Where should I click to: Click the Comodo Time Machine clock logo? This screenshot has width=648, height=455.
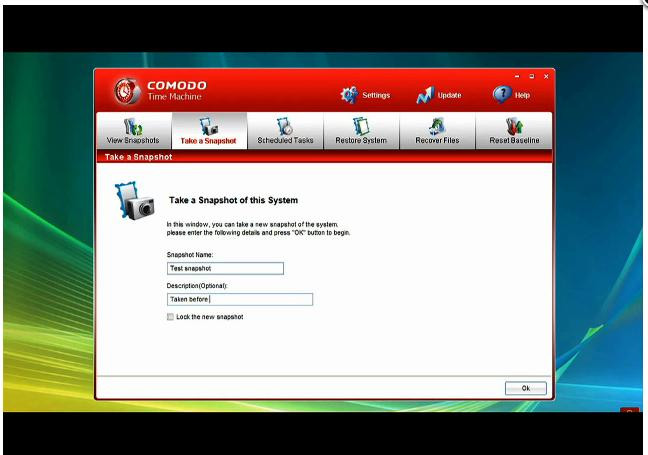(x=128, y=91)
